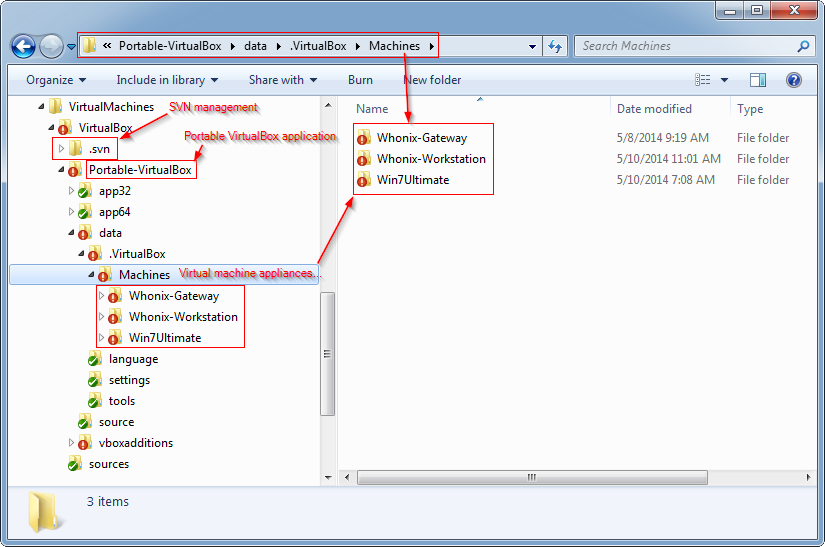Toggle the preview pane icon
Viewport: 825px width, 547px height.
(x=758, y=80)
